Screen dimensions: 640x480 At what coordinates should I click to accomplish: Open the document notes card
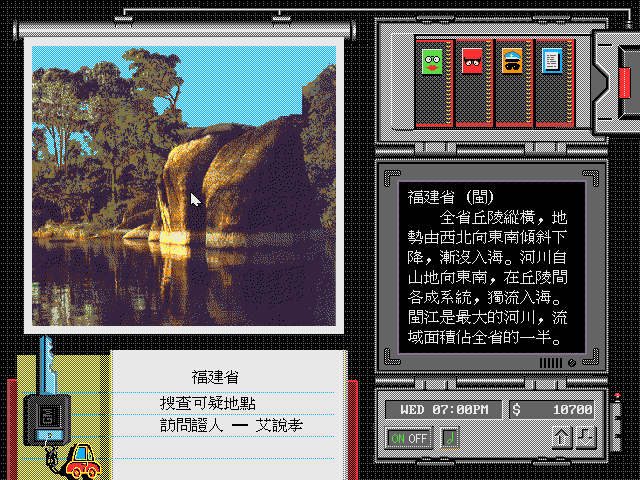[552, 61]
